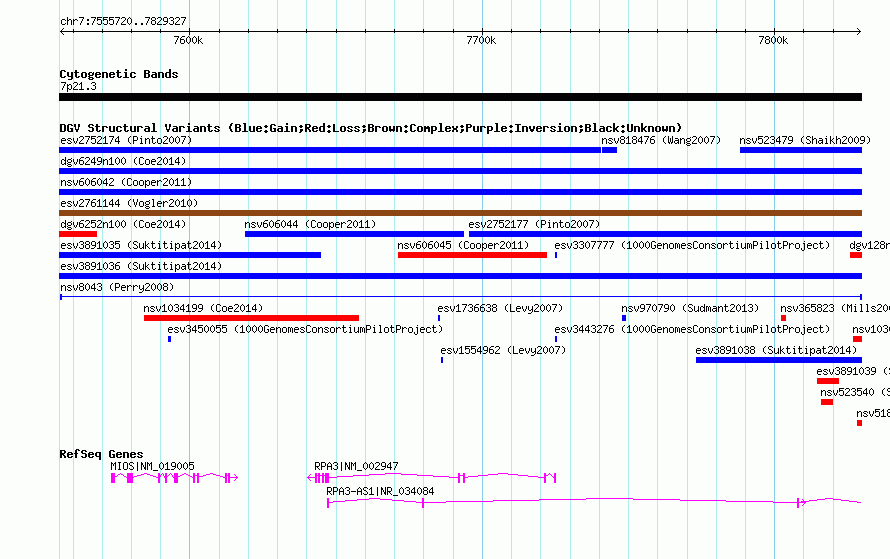Screen dimensions: 890x559
Task: Select the blue nsv606044 gain bar
Action: pos(354,234)
